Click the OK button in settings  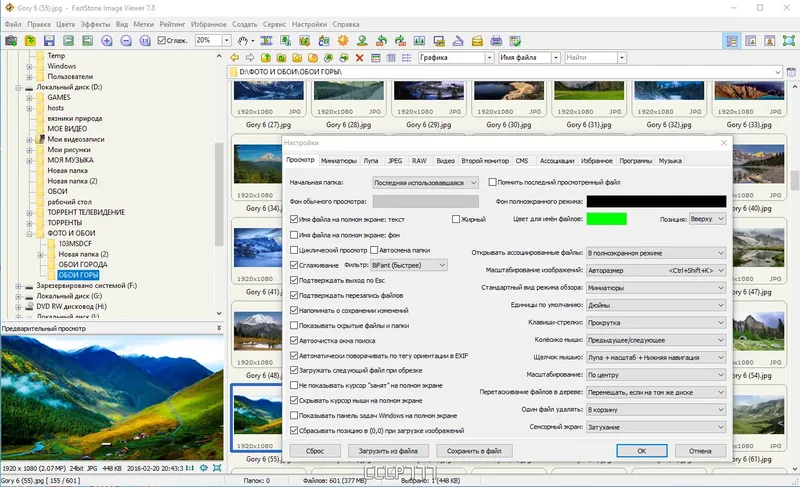tap(641, 451)
